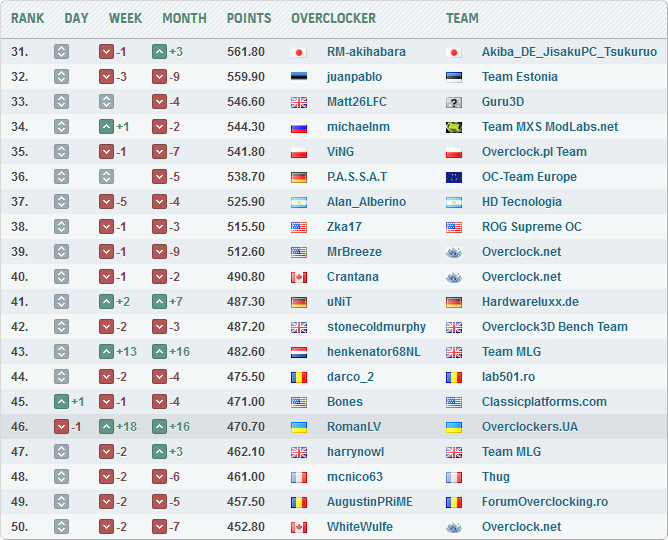Click the MONTH column header
The height and width of the screenshot is (540, 668).
tap(184, 18)
